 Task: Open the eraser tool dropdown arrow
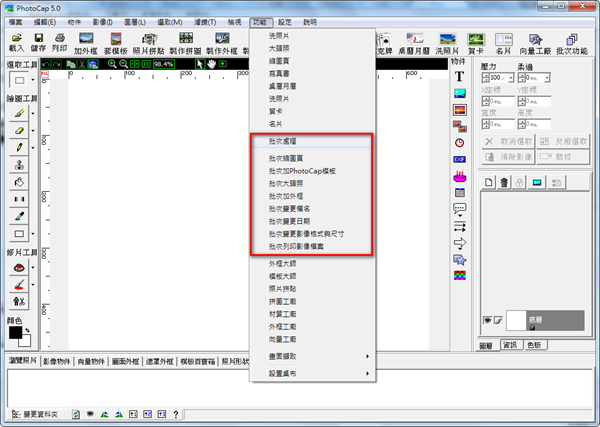tap(33, 130)
